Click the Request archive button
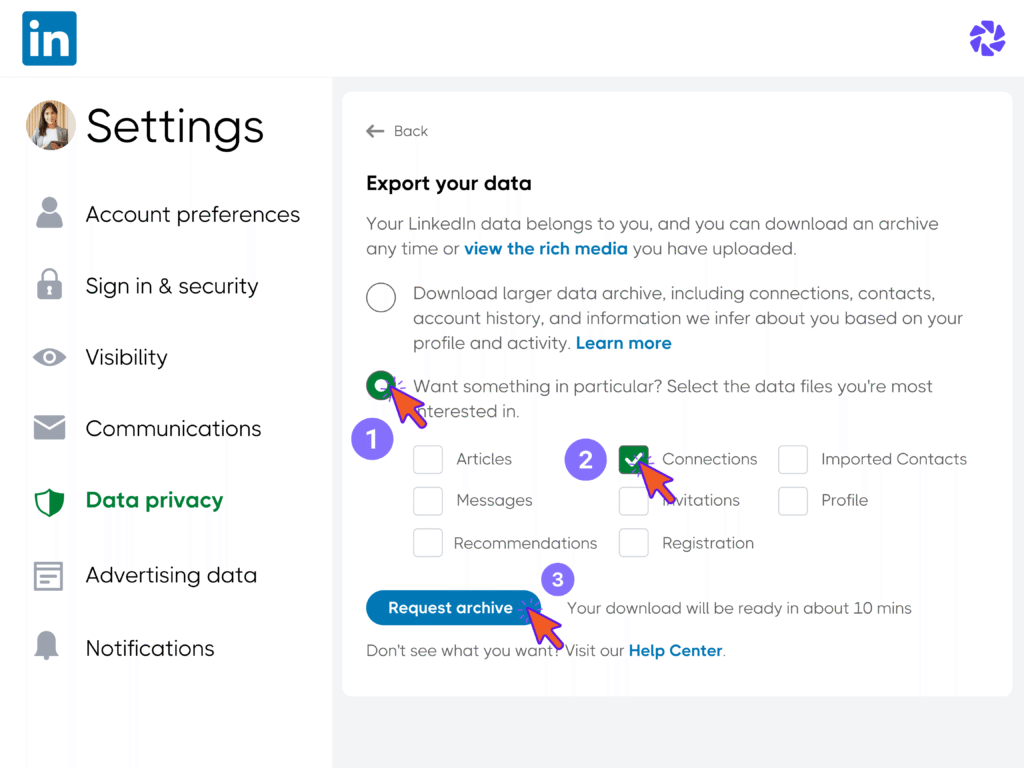This screenshot has height=768, width=1024. click(x=453, y=607)
